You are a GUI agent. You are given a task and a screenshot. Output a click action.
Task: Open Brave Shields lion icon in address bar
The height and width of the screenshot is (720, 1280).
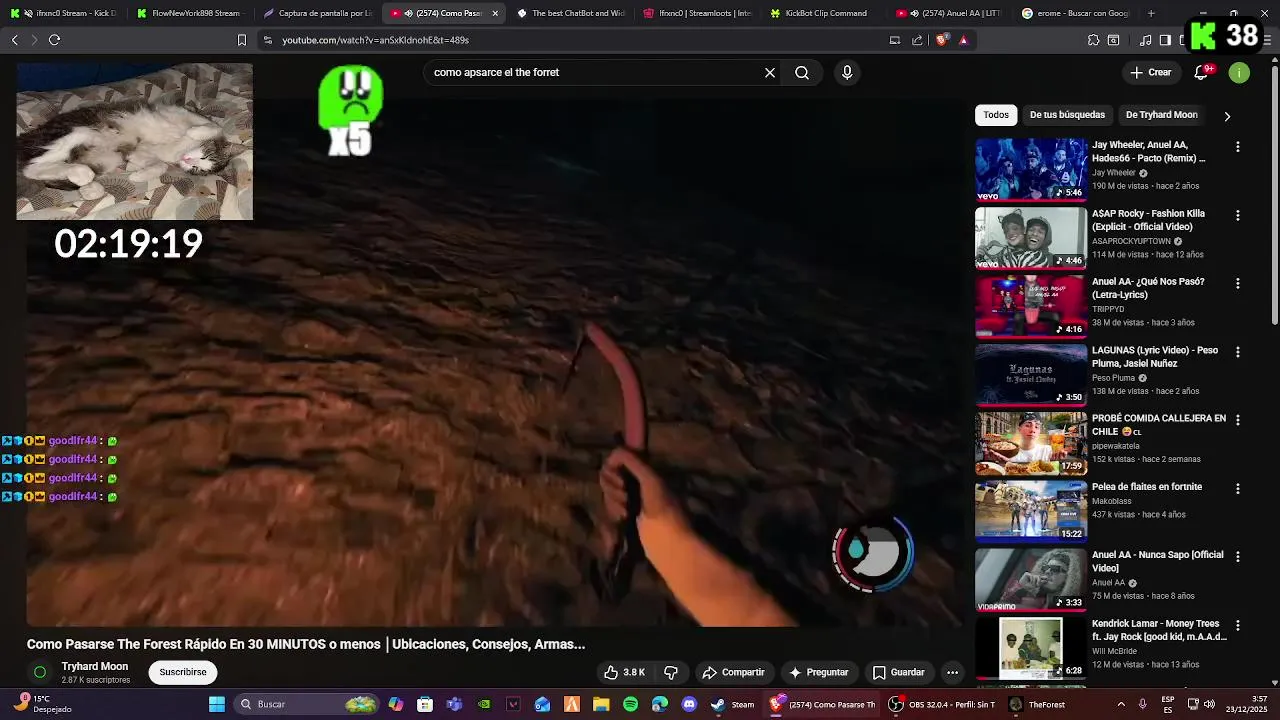(x=942, y=40)
